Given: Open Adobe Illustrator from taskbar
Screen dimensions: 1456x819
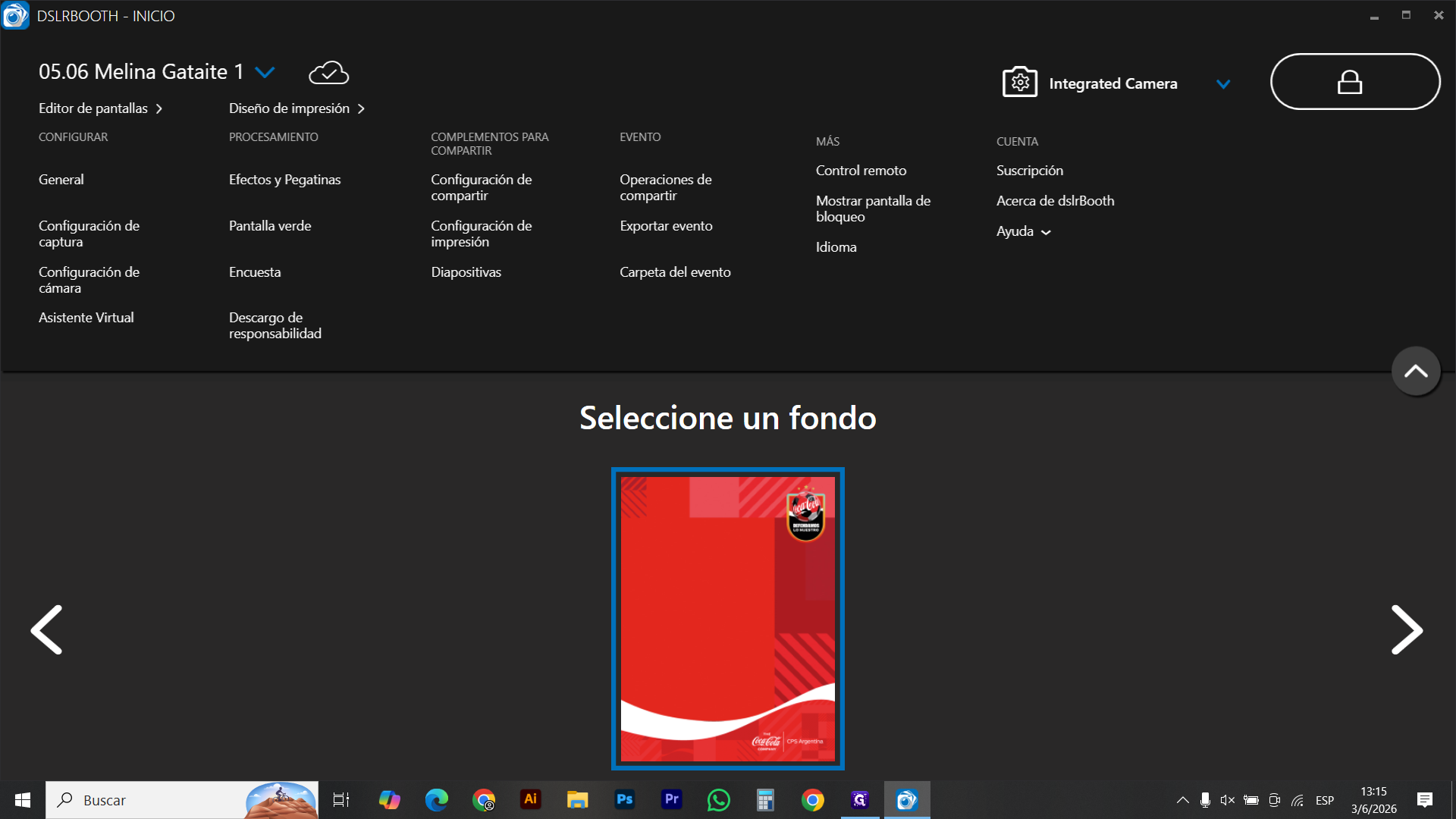Looking at the screenshot, I should (530, 799).
